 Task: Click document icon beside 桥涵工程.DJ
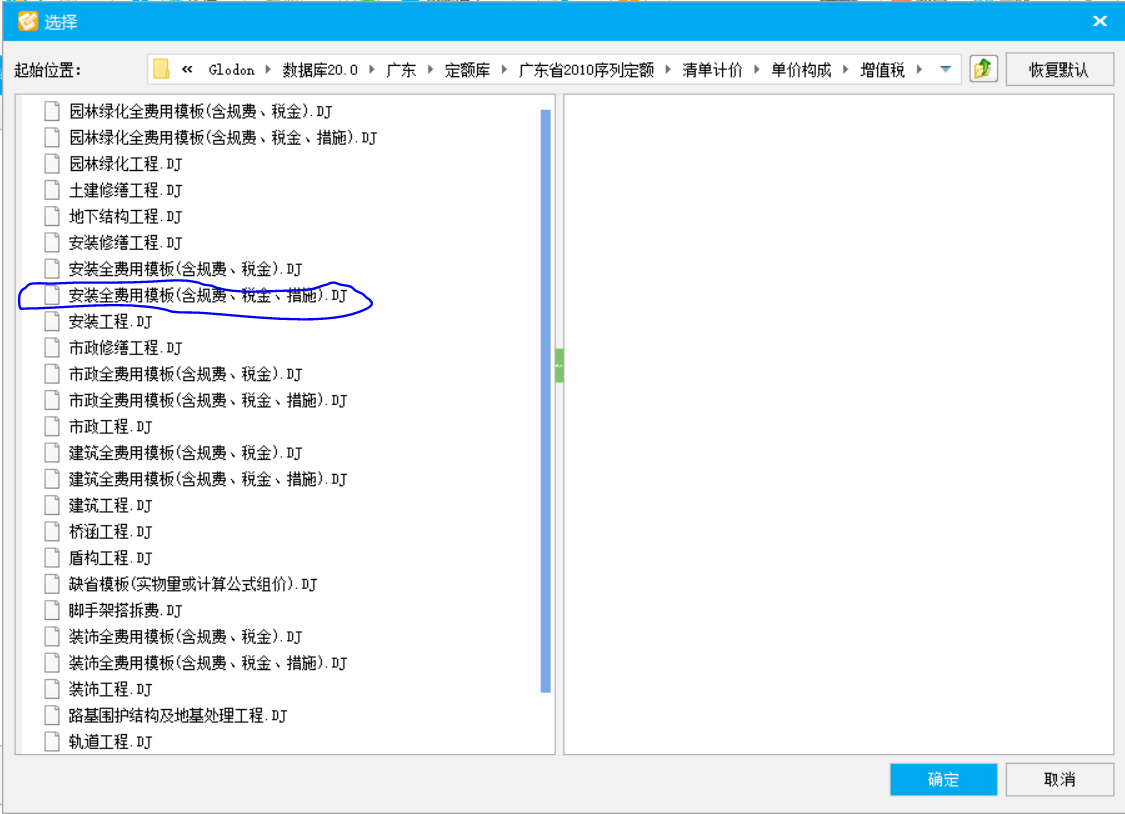(52, 531)
